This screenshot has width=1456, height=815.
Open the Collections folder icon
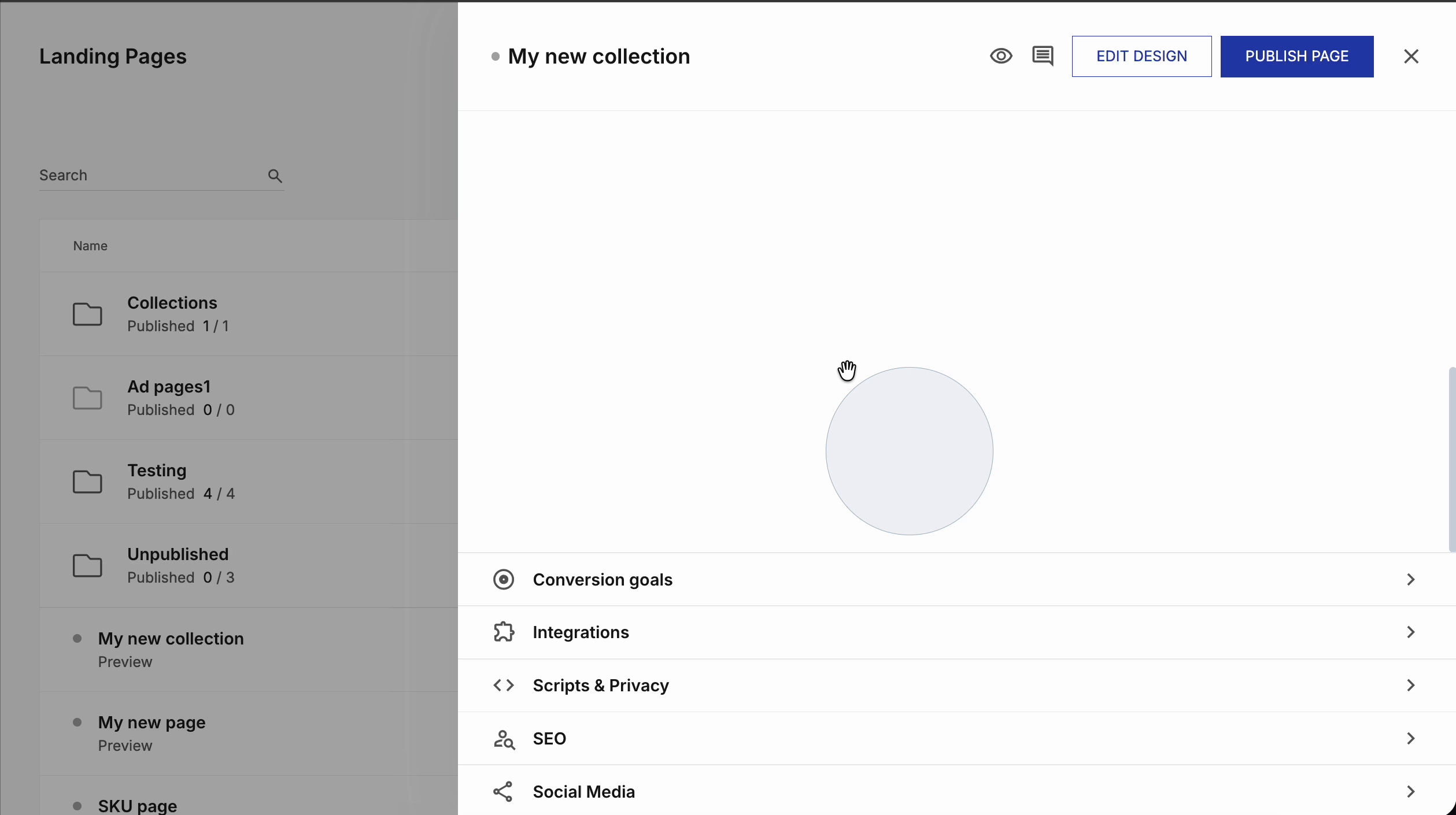[x=87, y=314]
